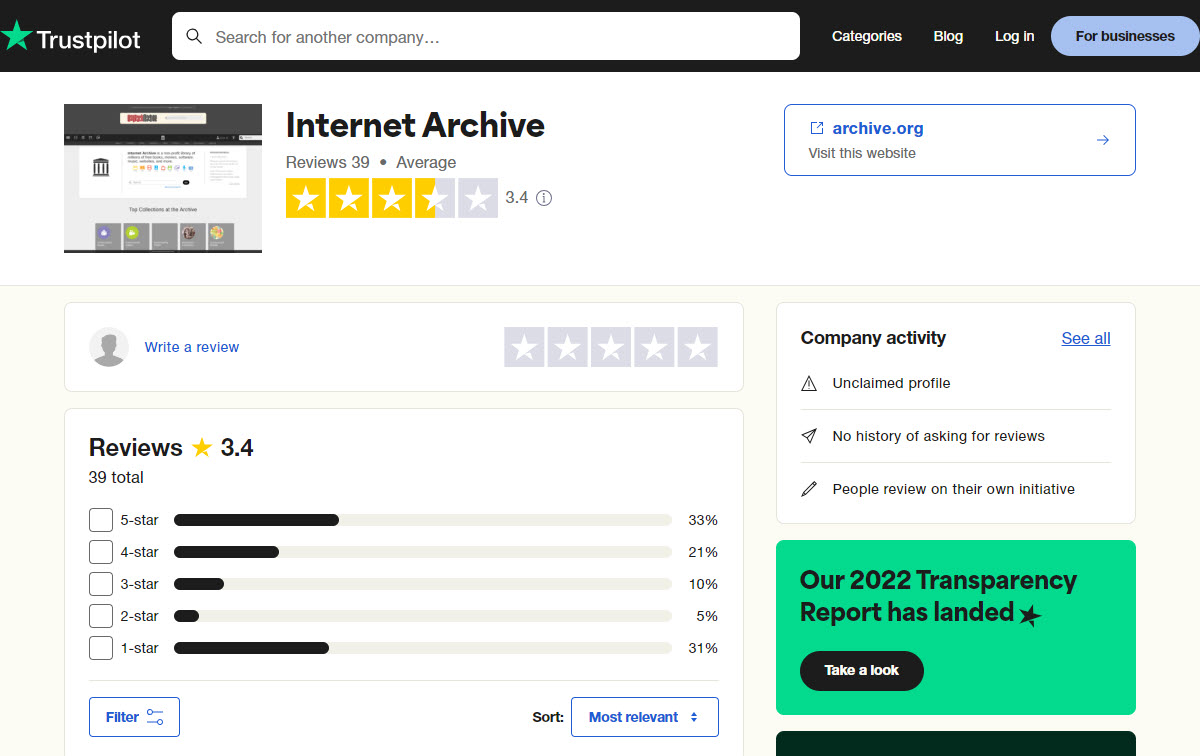Open the Most relevant sort dropdown
The width and height of the screenshot is (1200, 756).
pos(644,717)
